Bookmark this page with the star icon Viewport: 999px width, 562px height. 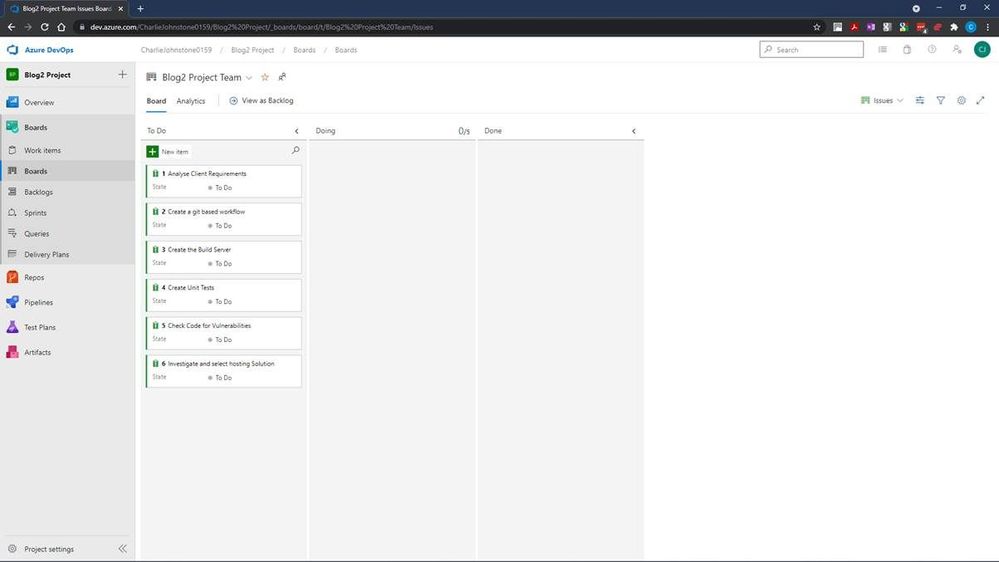coord(817,27)
